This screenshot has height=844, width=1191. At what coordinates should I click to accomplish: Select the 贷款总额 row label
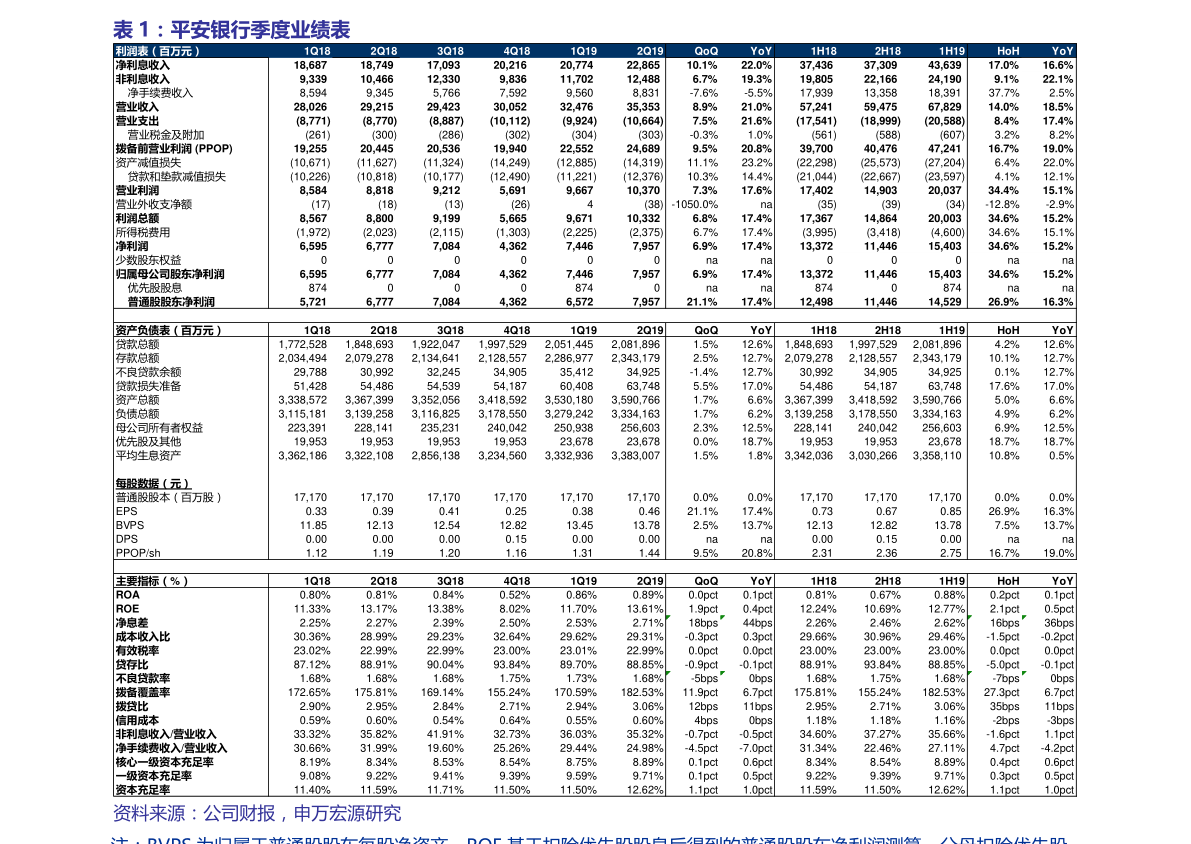tap(137, 344)
